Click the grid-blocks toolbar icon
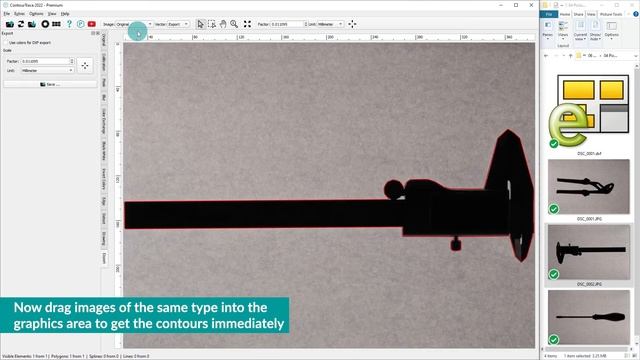This screenshot has width=640, height=360. pyautogui.click(x=56, y=24)
